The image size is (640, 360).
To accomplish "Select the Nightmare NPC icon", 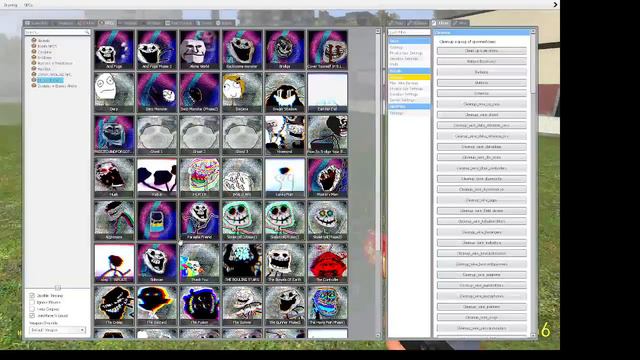I will (x=114, y=220).
